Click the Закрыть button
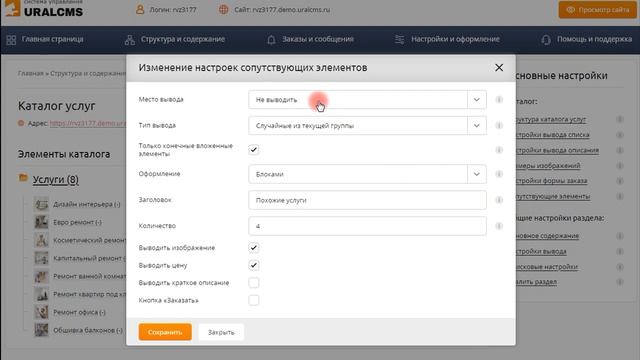 221,332
